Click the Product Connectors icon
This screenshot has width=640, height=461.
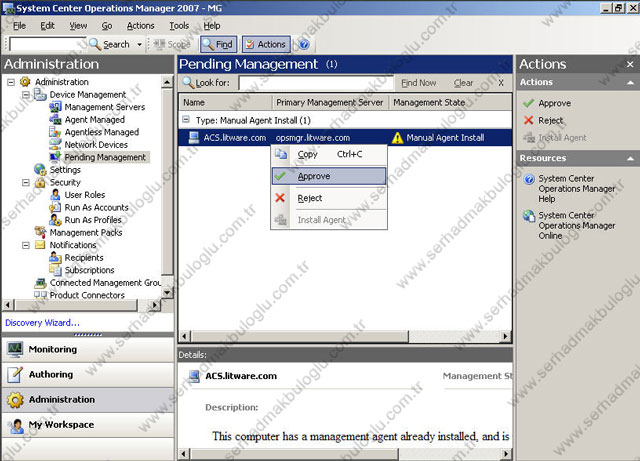(x=40, y=295)
